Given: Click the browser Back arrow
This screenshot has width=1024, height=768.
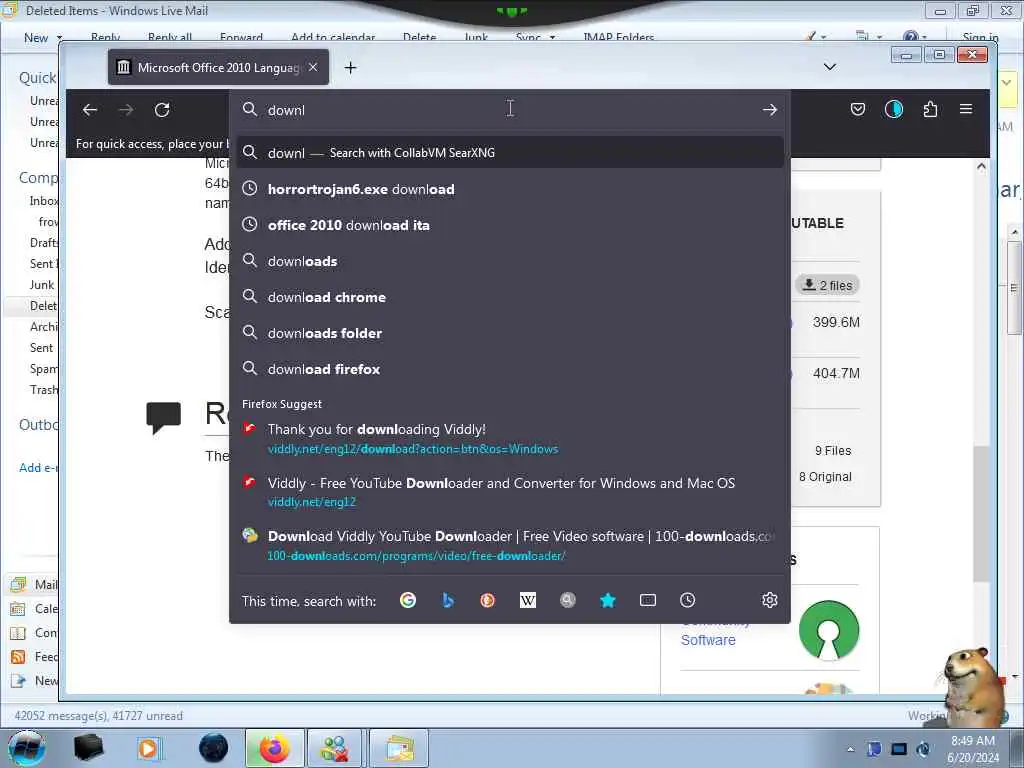Looking at the screenshot, I should (90, 110).
